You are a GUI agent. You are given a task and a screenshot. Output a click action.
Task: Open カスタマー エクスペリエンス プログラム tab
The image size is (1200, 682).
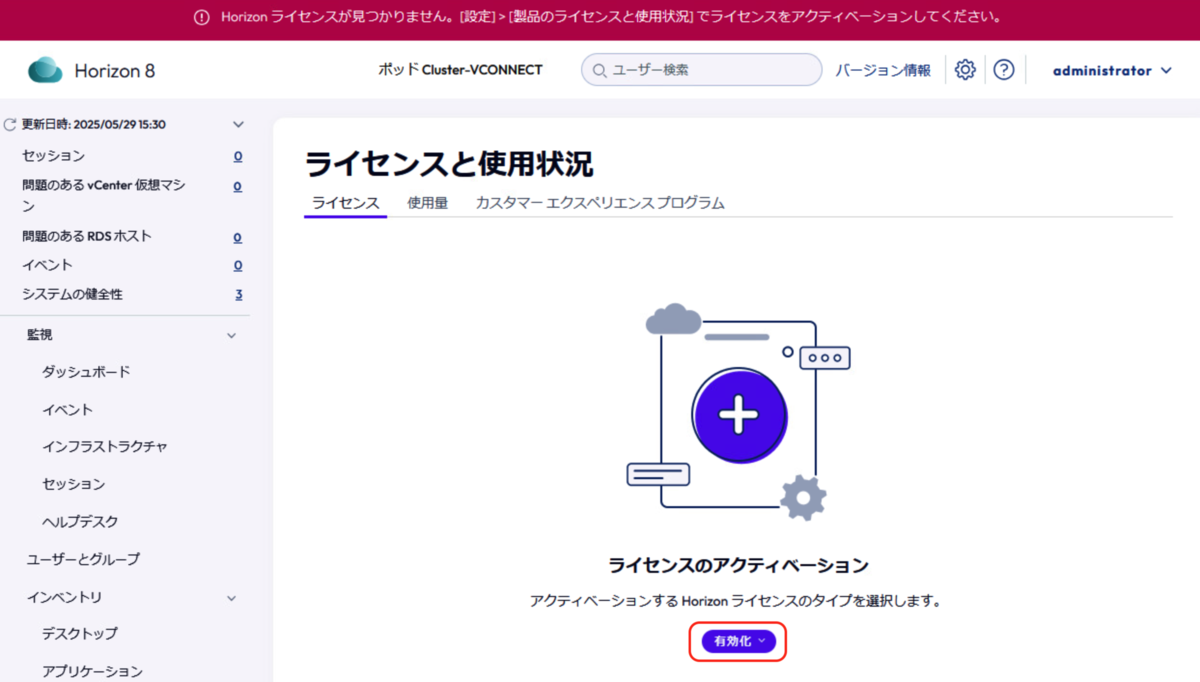600,203
